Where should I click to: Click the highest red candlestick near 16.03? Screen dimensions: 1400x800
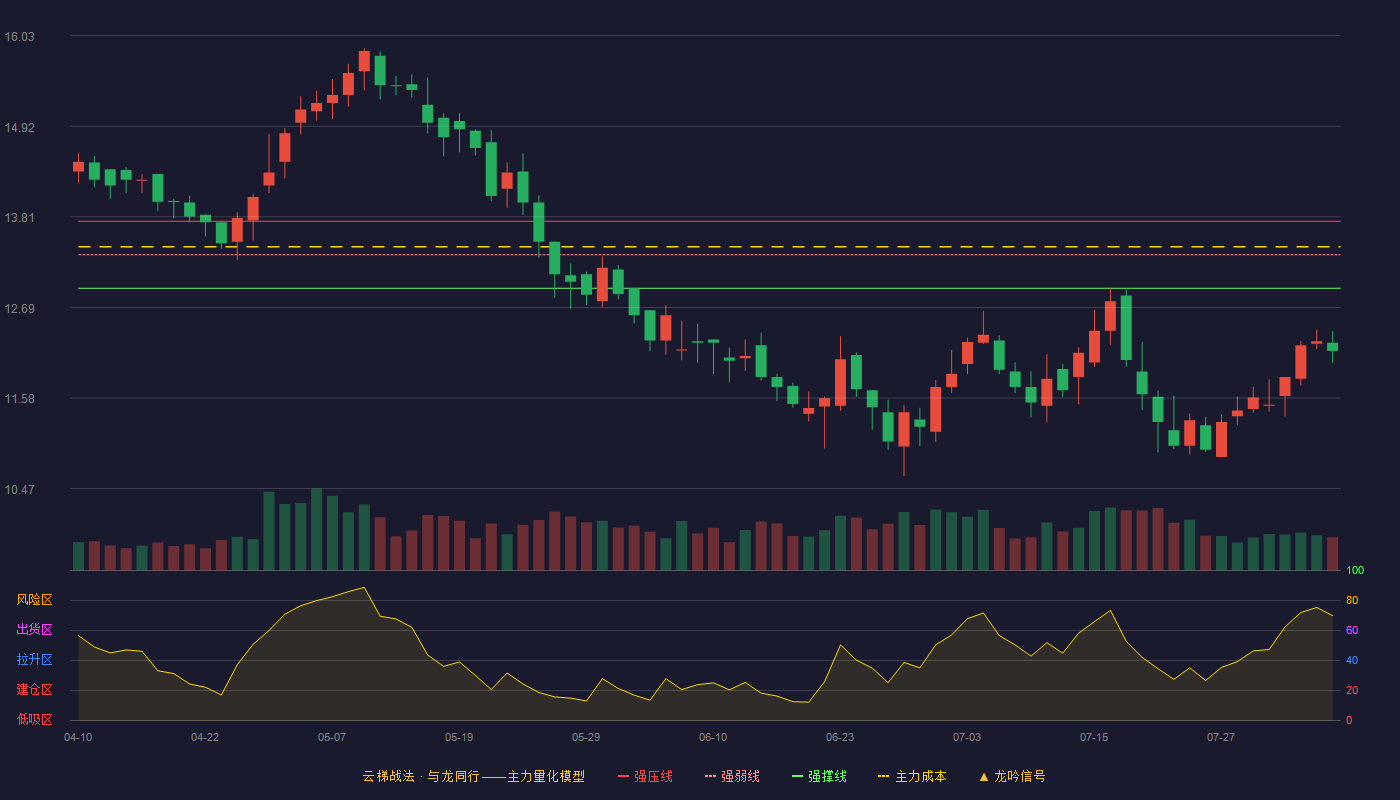point(364,61)
